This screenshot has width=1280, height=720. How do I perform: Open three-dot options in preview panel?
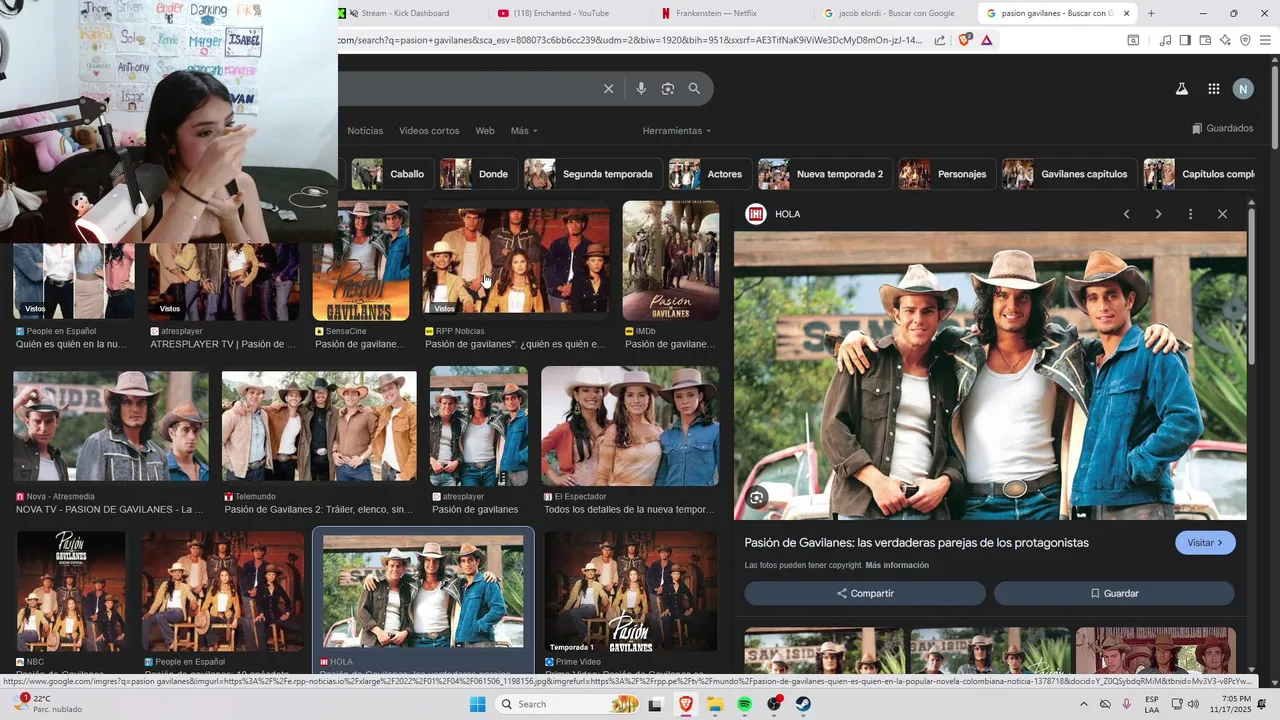[1190, 214]
